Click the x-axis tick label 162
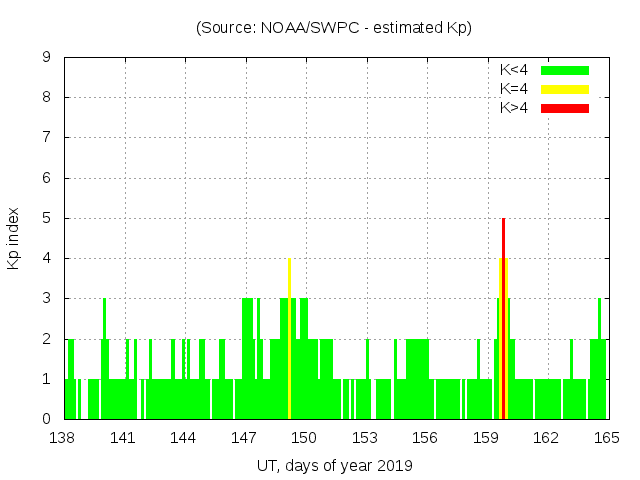Screen dimensions: 640x480 [546, 438]
